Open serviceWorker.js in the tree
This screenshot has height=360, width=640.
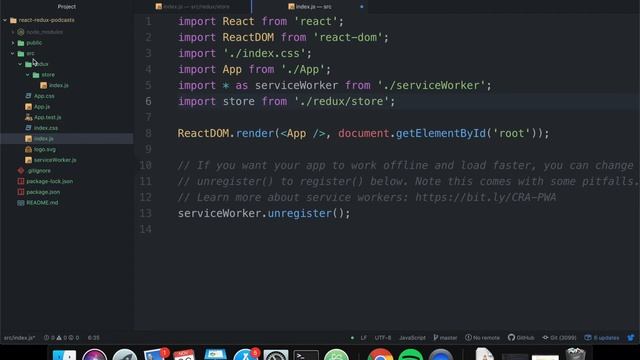point(55,160)
